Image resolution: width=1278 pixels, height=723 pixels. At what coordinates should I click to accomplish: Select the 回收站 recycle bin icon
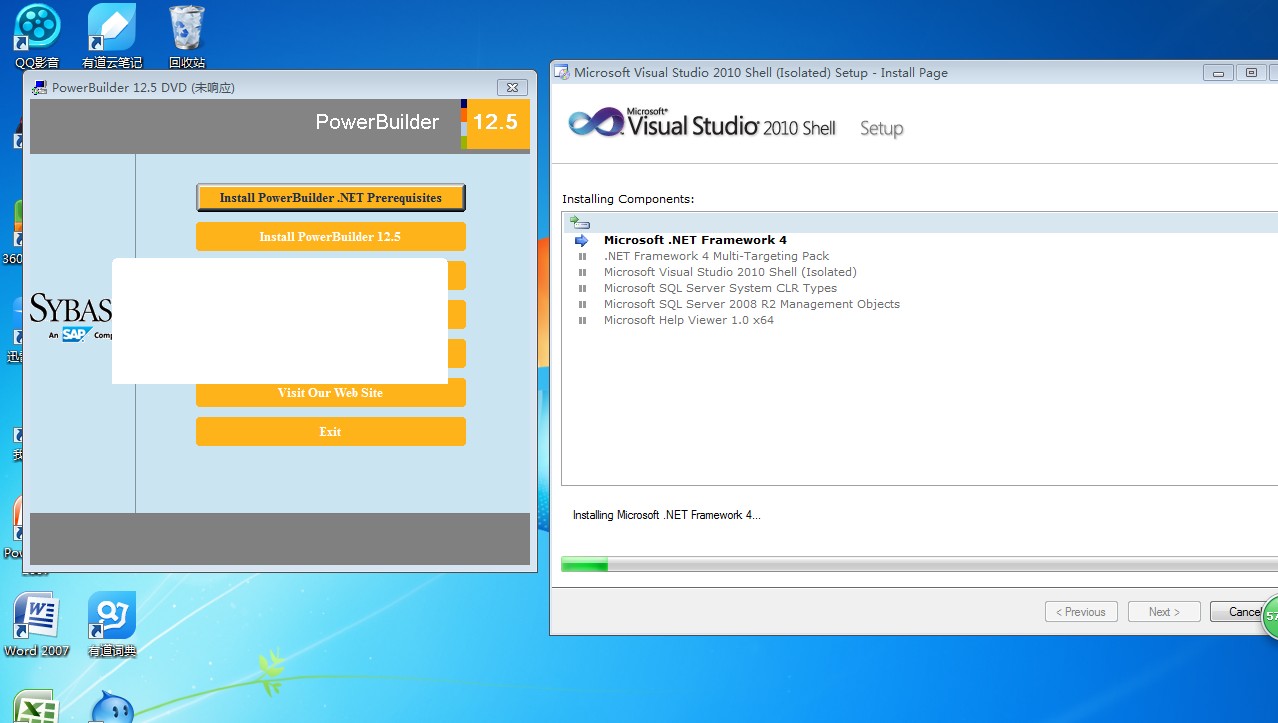[187, 35]
